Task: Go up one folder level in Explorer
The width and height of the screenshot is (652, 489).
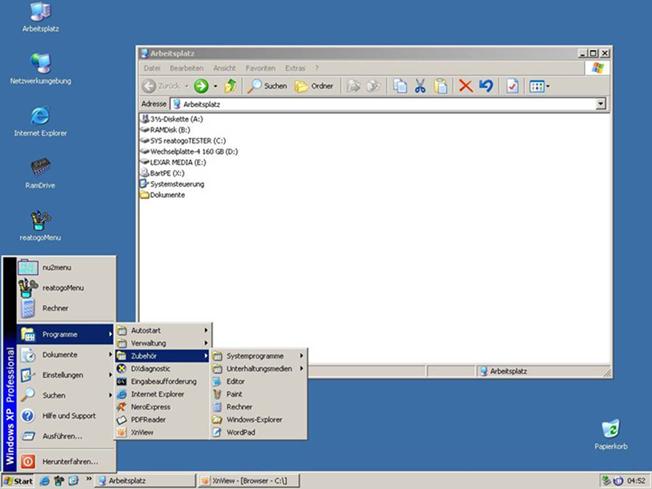Action: (x=230, y=86)
